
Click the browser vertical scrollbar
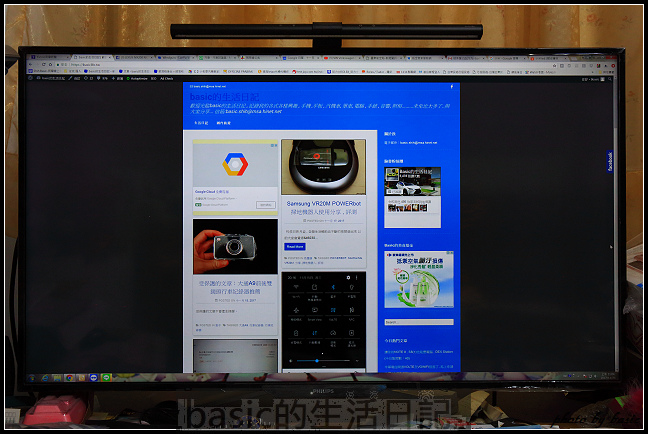pyautogui.click(x=615, y=223)
